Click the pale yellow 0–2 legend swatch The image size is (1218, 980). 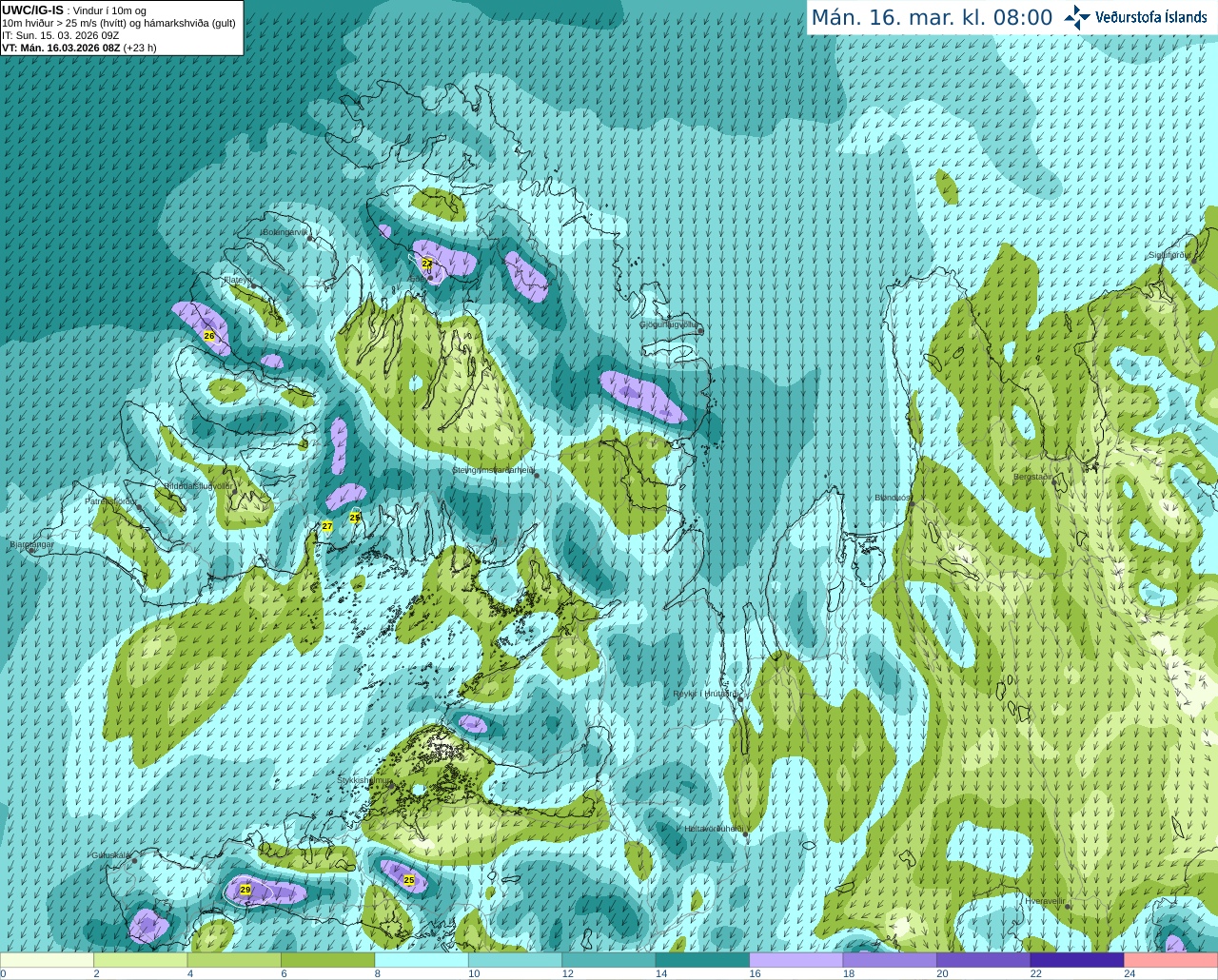[47, 960]
